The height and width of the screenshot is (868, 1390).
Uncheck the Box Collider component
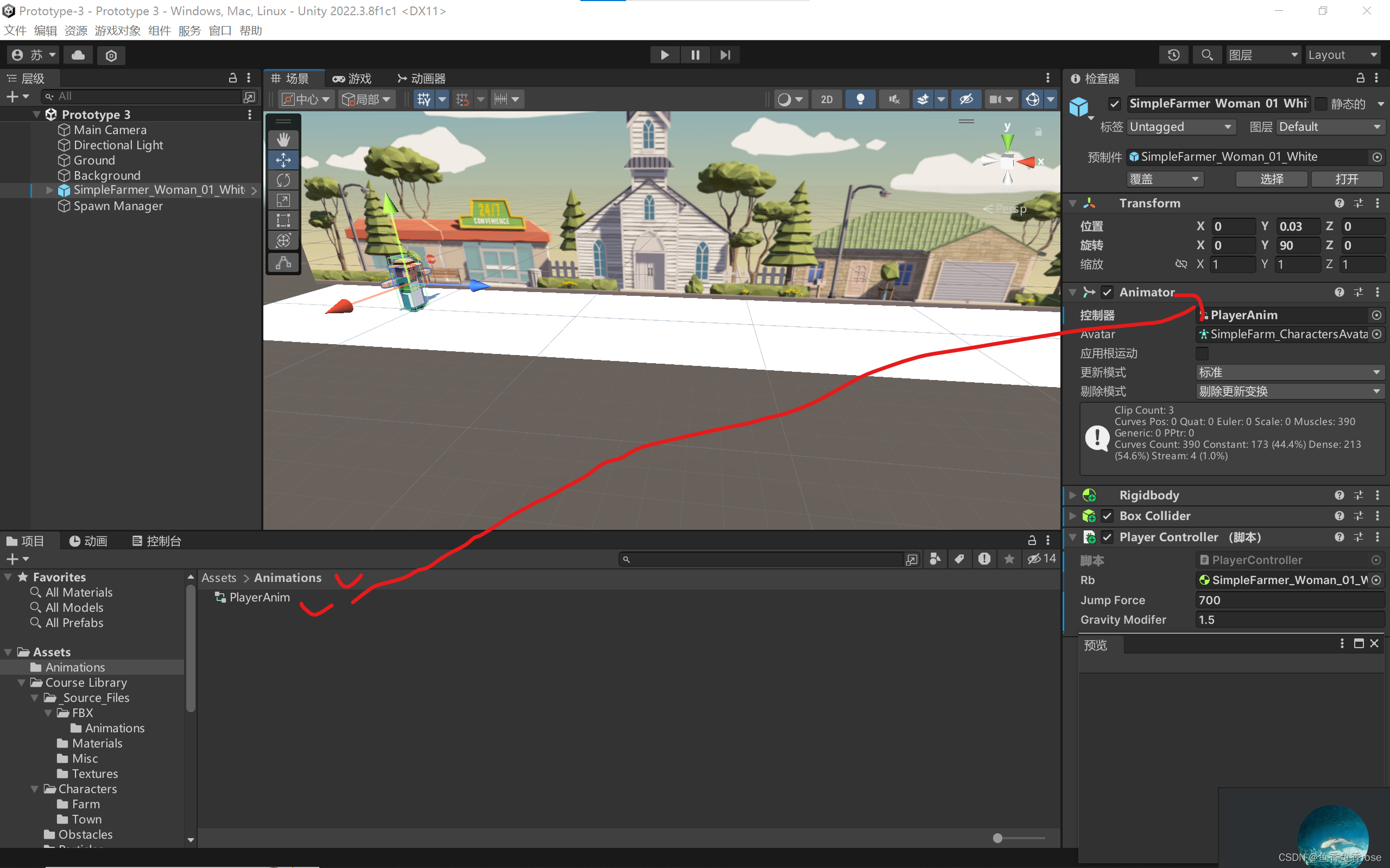[1107, 516]
